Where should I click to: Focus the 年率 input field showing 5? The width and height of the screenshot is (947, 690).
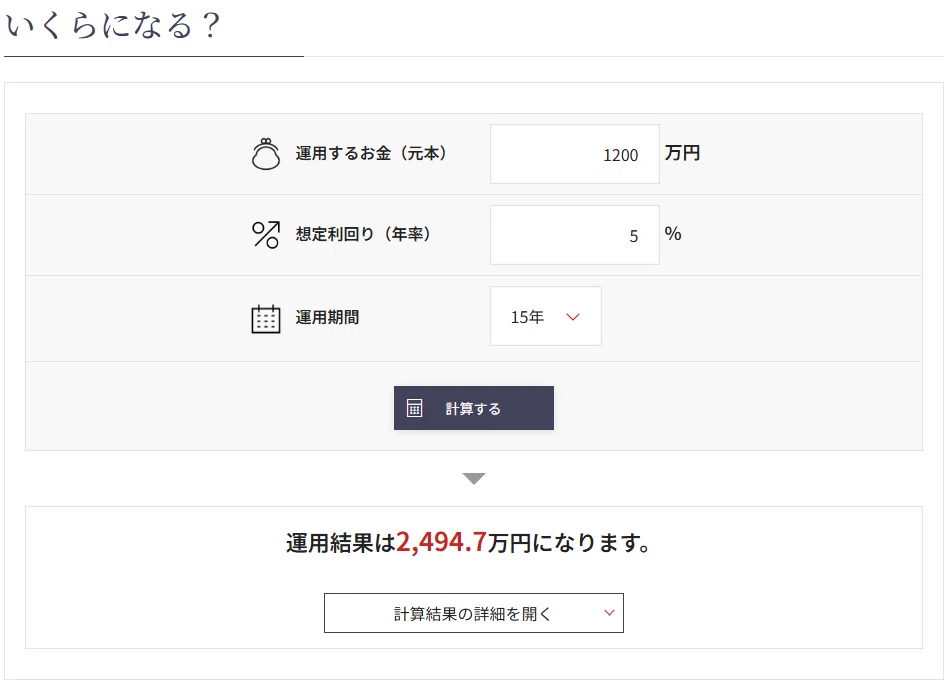(x=574, y=235)
